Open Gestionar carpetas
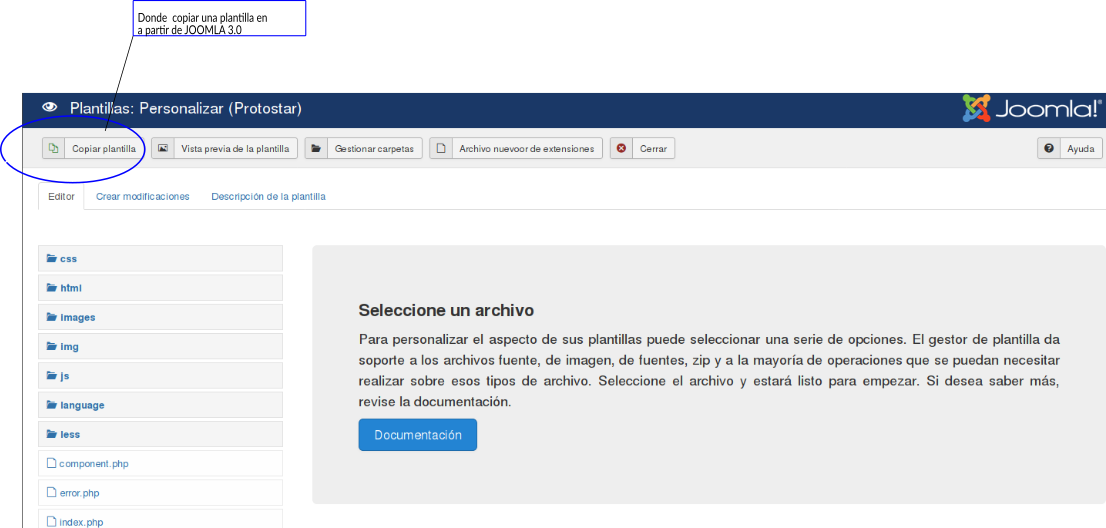 [363, 149]
